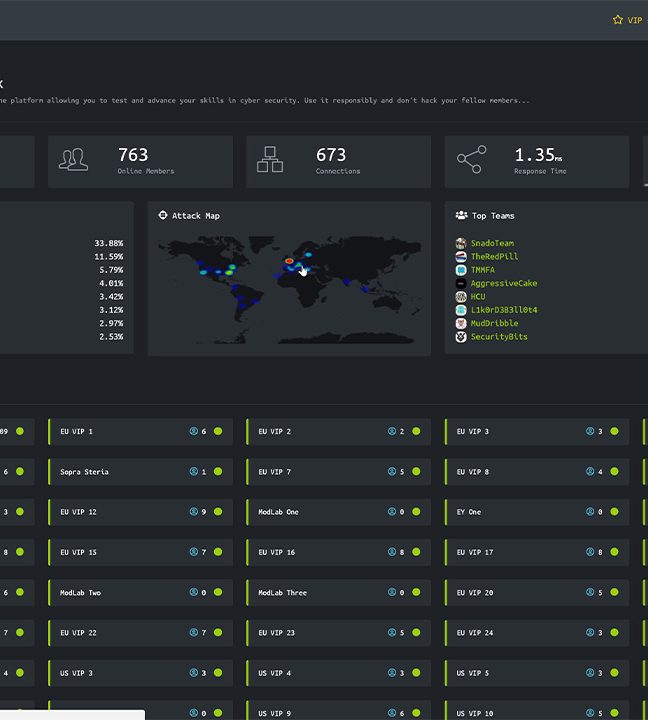Select the EU VIP 1 server

pos(141,432)
